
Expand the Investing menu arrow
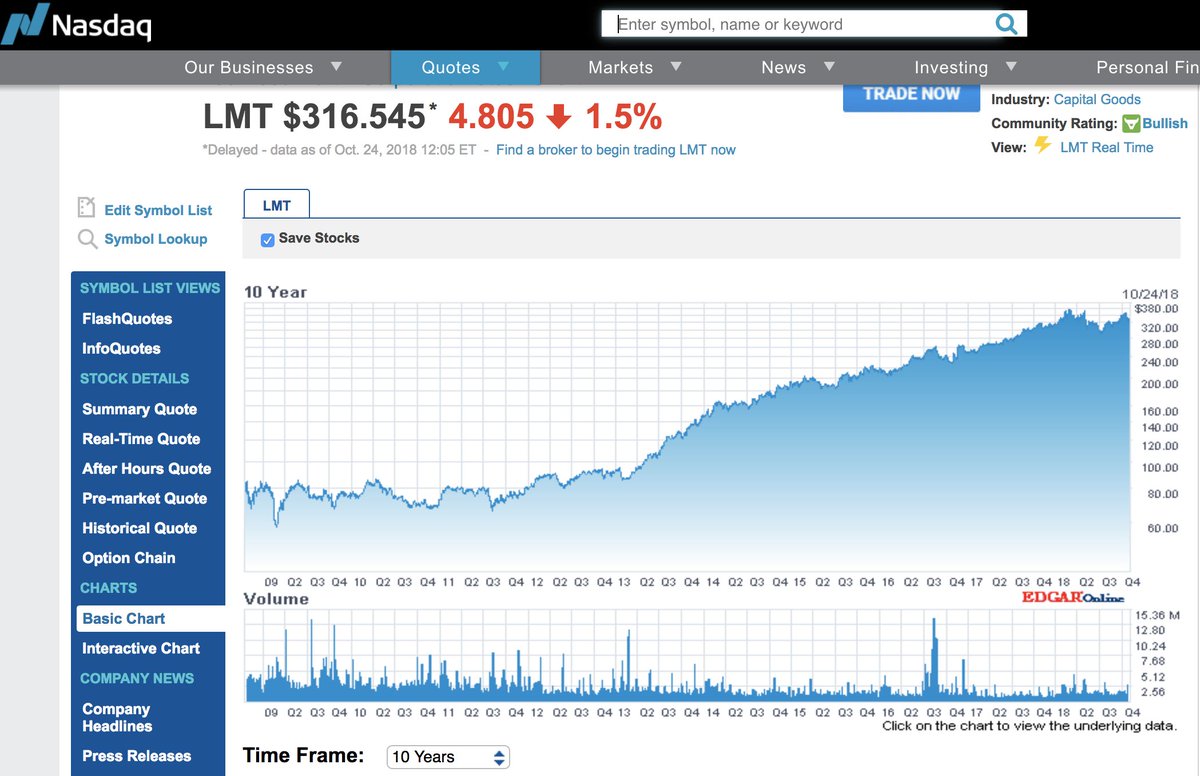click(x=1011, y=66)
